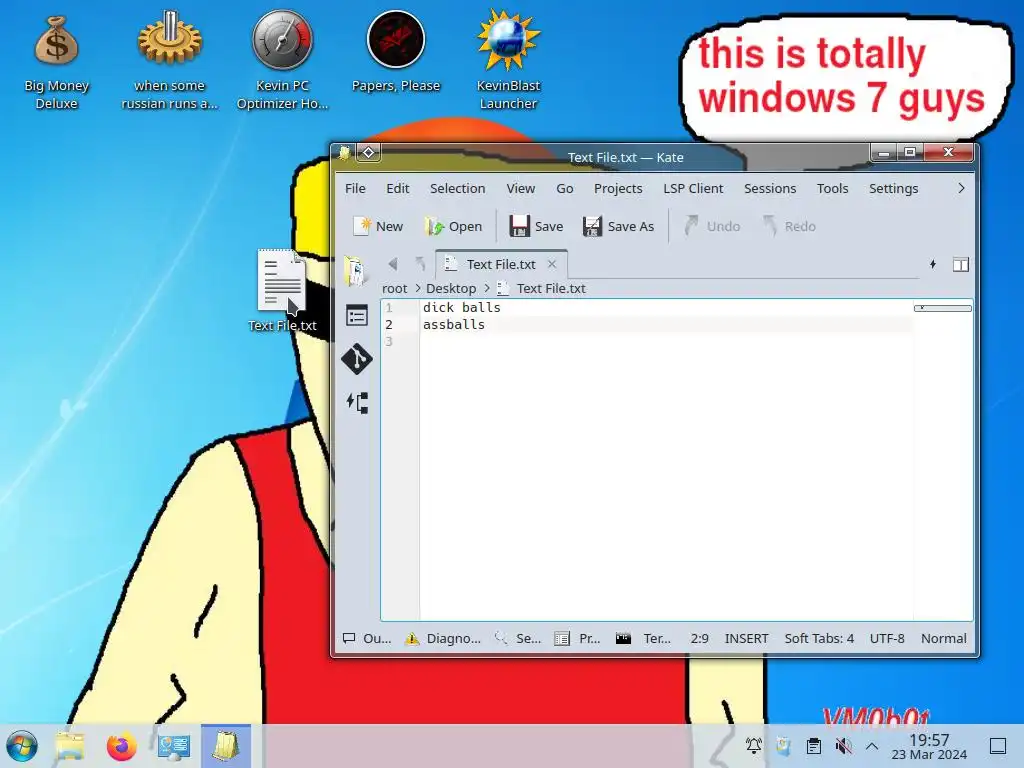Expand hidden menus with the chevron arrow
This screenshot has height=768, width=1024.
961,189
